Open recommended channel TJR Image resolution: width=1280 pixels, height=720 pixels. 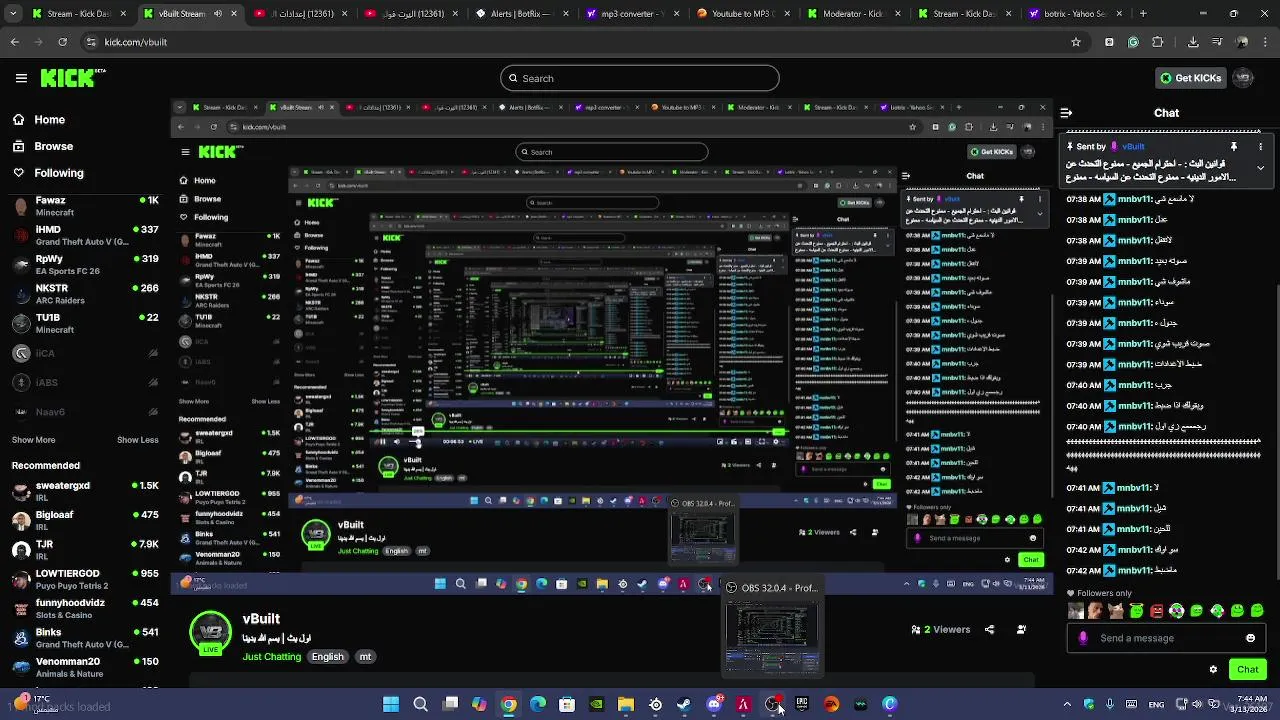coord(85,549)
